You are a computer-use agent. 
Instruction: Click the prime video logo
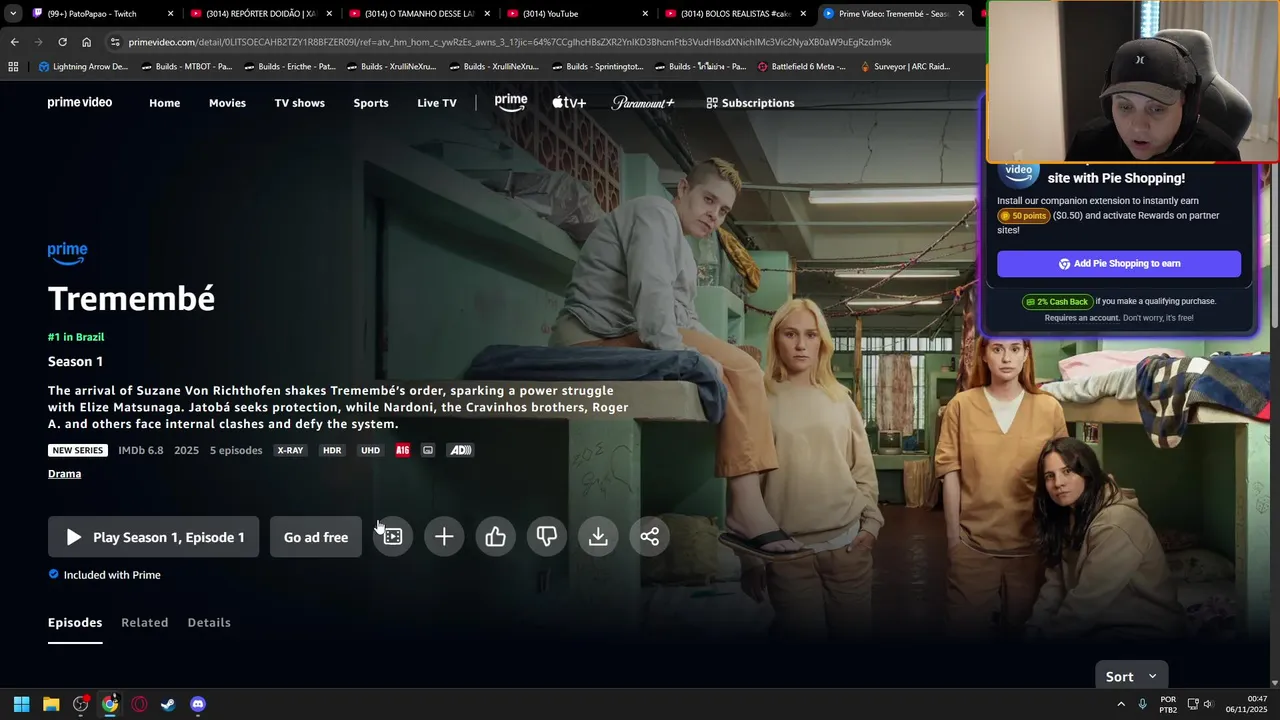pyautogui.click(x=80, y=102)
